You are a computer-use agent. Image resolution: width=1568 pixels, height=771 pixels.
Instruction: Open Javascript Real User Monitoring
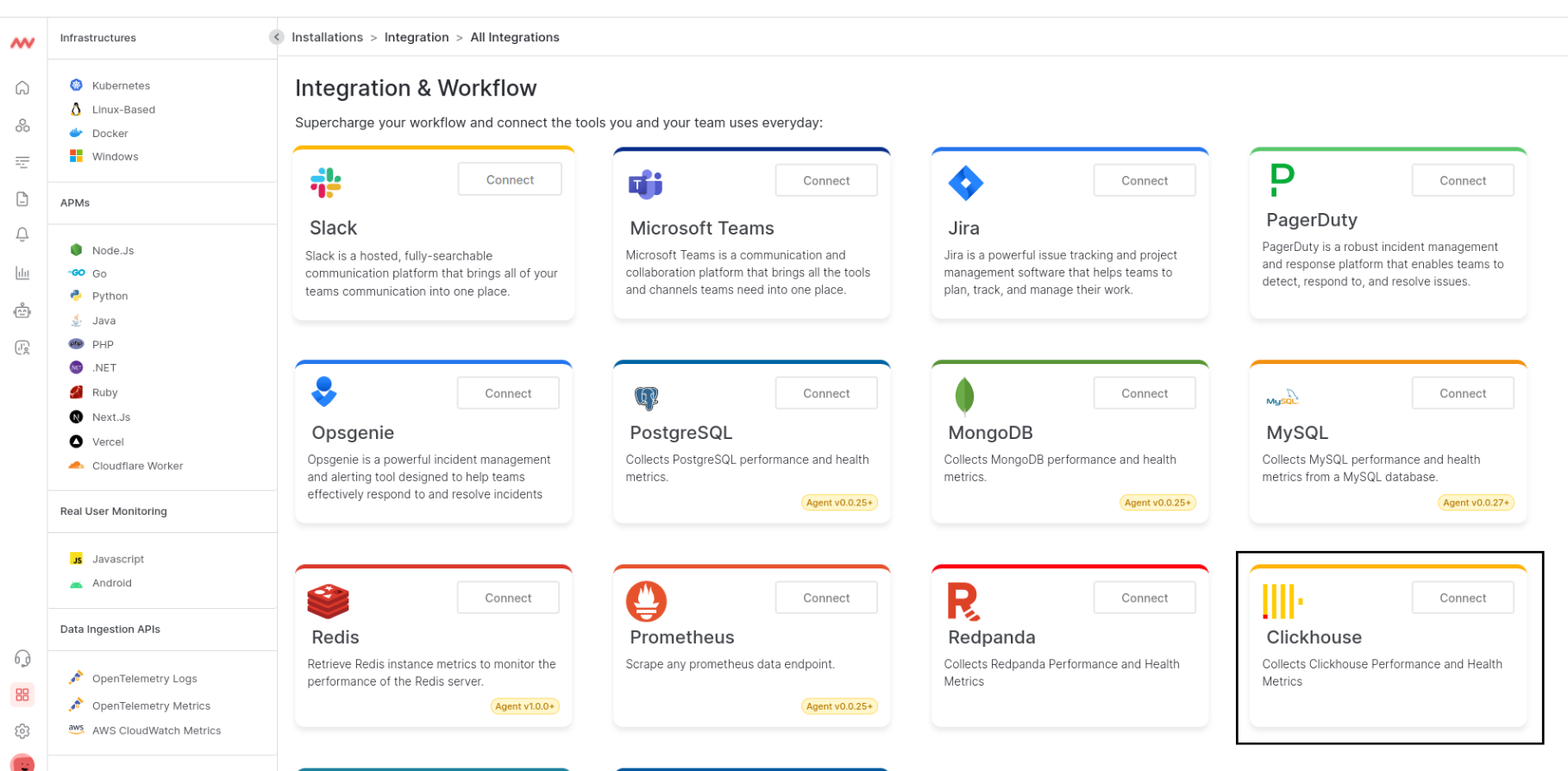[118, 559]
